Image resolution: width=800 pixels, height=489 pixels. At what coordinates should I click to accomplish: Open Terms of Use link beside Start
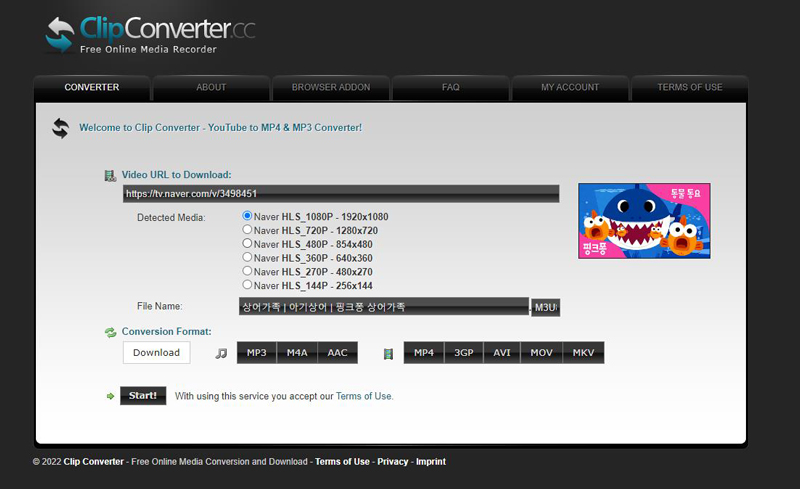(x=364, y=396)
